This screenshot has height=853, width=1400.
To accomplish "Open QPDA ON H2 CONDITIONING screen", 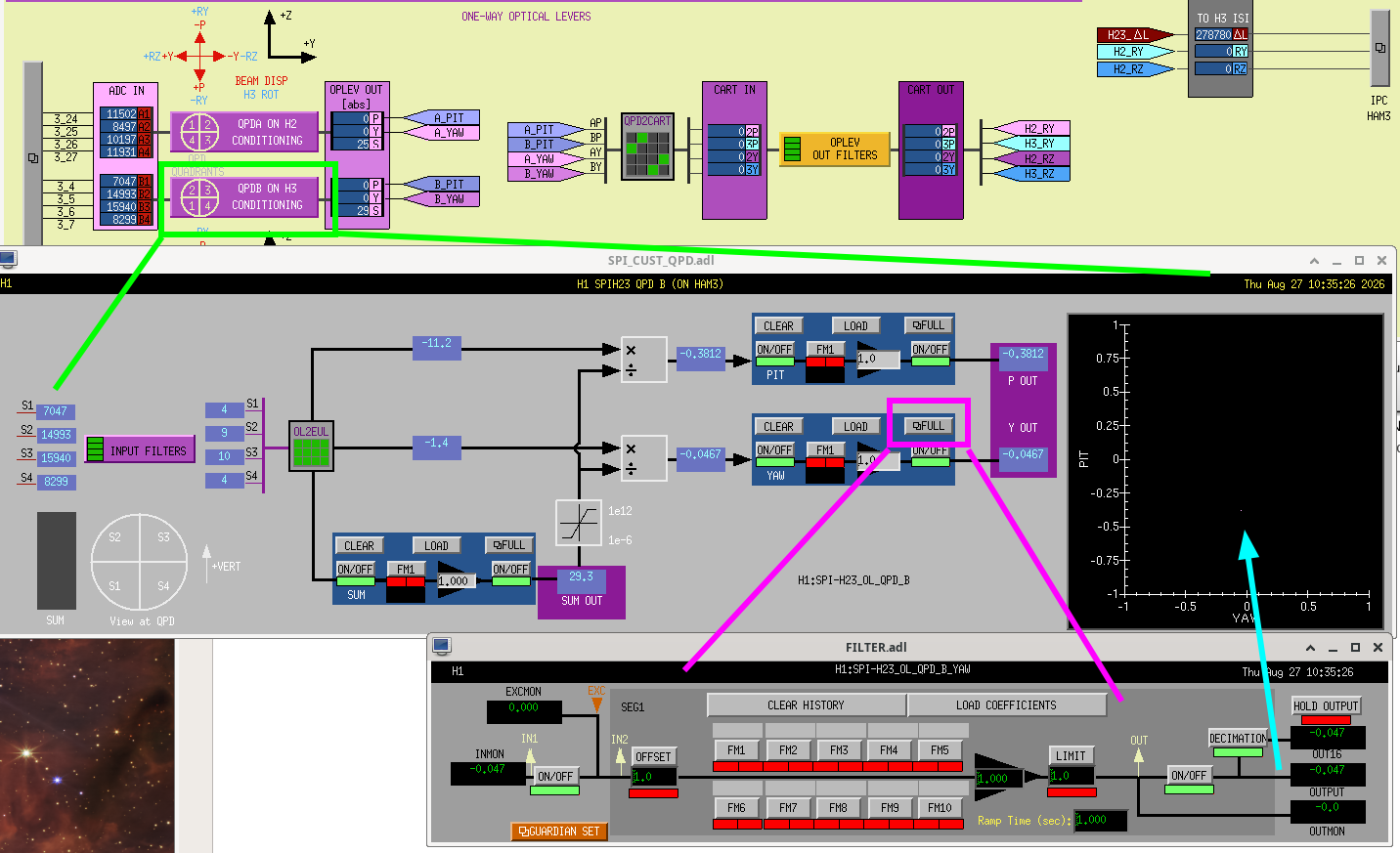I will [244, 132].
